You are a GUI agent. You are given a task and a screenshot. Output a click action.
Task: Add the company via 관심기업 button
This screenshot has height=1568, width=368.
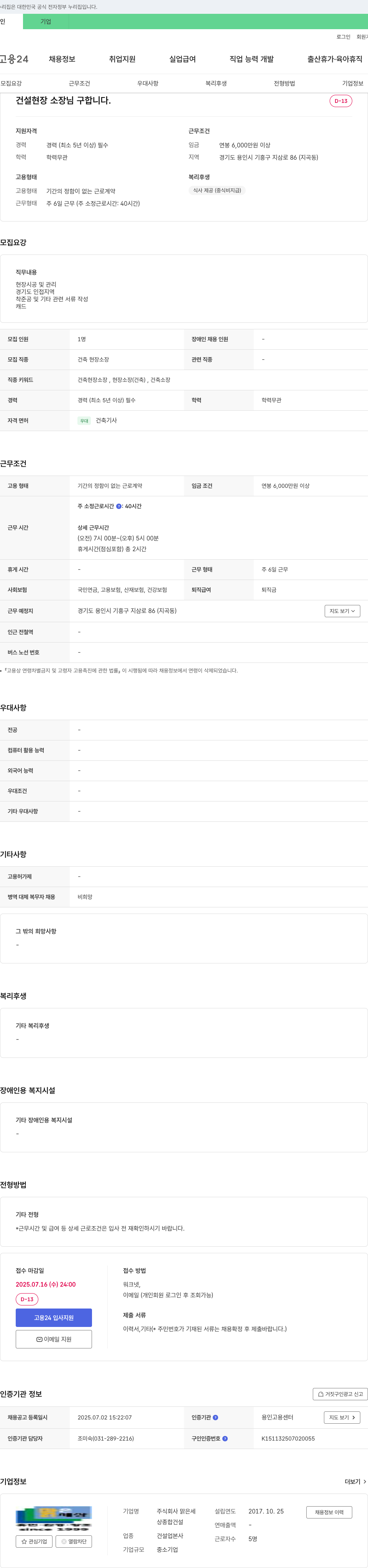point(34,1542)
